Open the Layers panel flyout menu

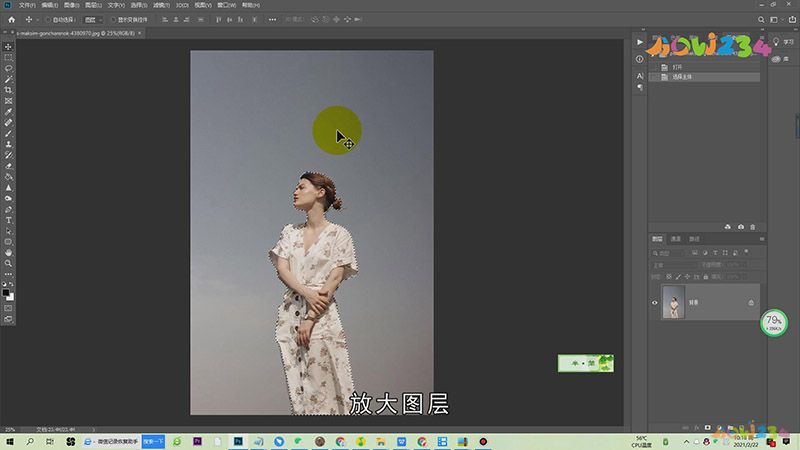click(x=762, y=239)
